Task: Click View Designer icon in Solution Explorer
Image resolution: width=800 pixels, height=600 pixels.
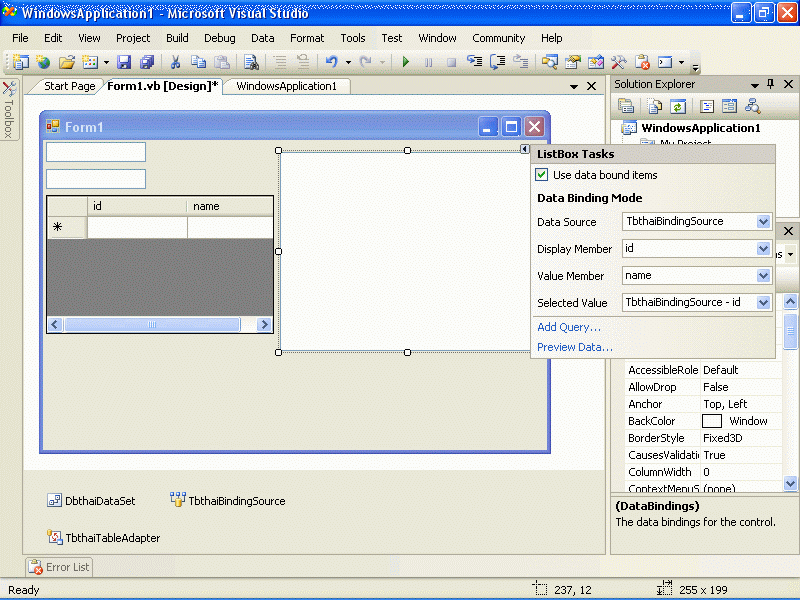Action: click(730, 106)
